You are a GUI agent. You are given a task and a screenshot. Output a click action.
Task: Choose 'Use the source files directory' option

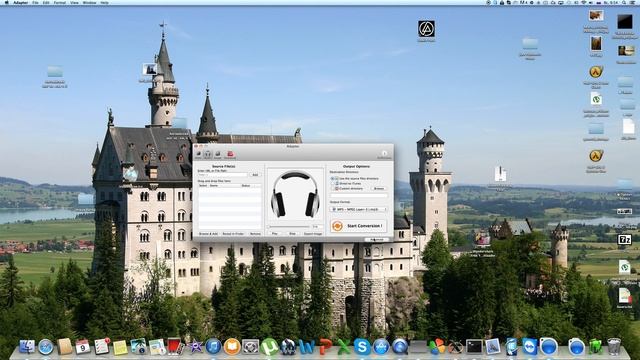click(354, 178)
